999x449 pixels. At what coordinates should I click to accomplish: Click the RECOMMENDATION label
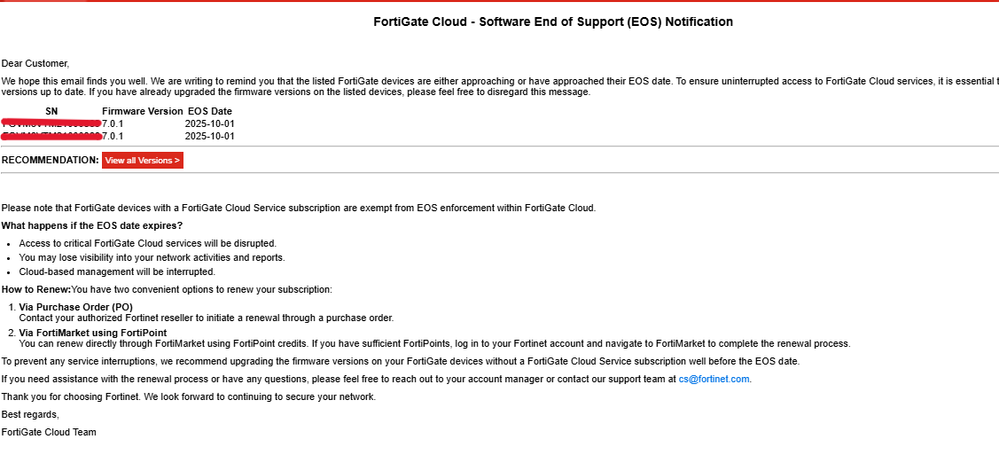[x=50, y=160]
